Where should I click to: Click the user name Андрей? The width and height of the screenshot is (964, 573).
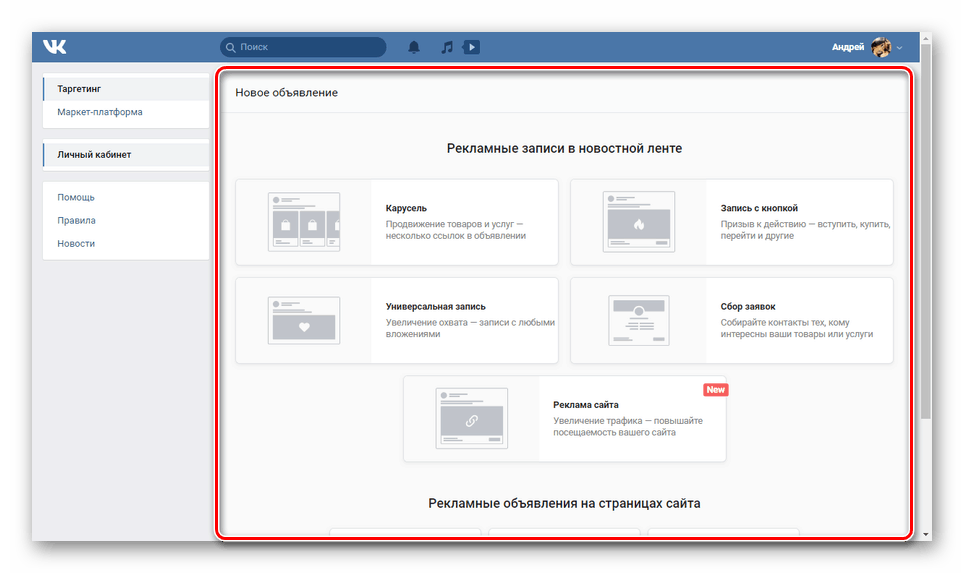848,47
